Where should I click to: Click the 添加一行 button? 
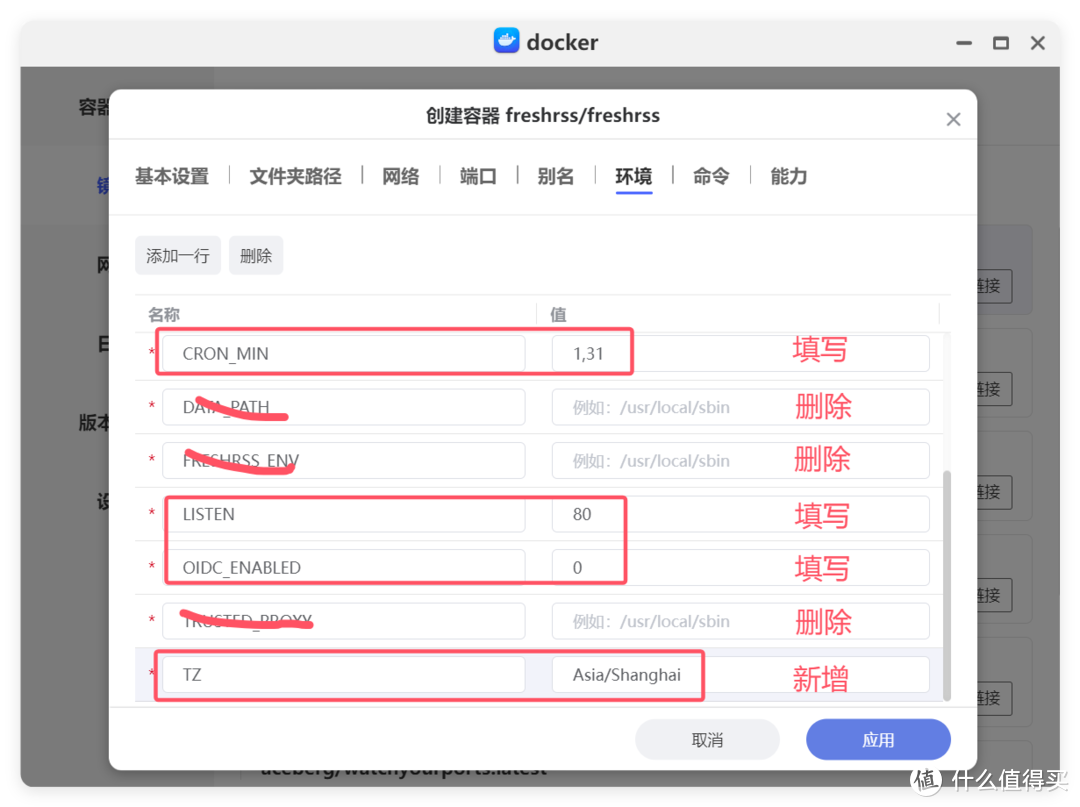[177, 255]
